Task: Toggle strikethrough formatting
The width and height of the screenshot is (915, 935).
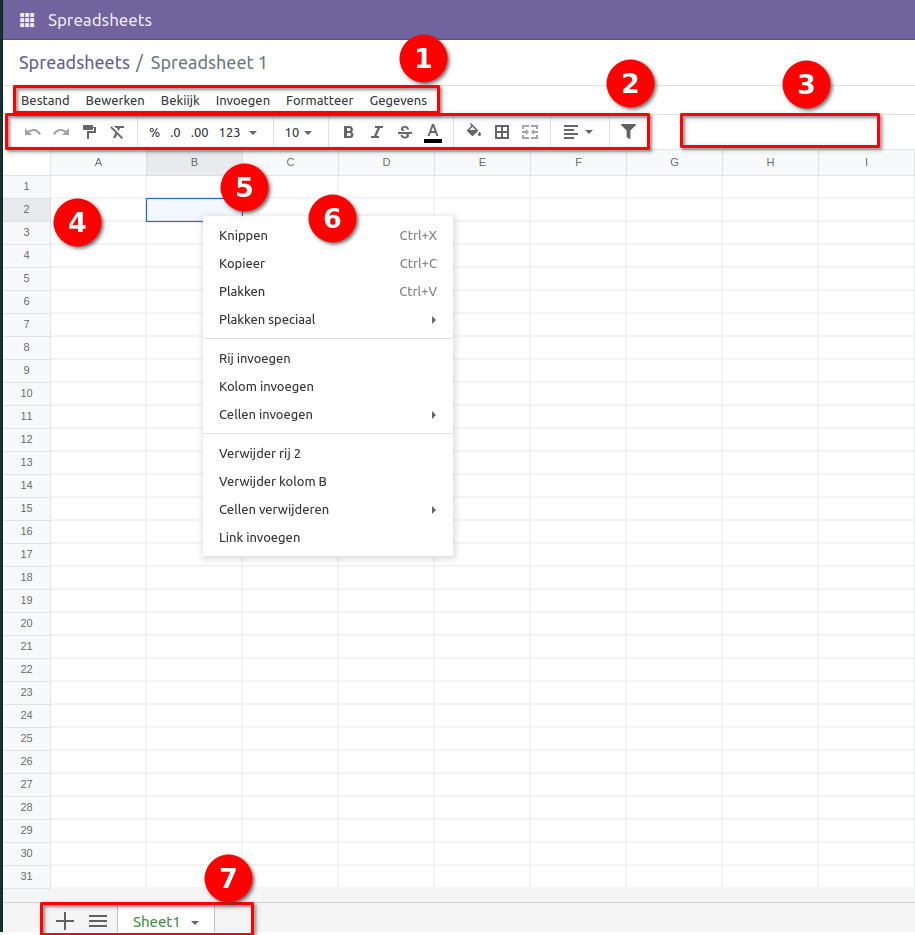Action: pyautogui.click(x=404, y=131)
